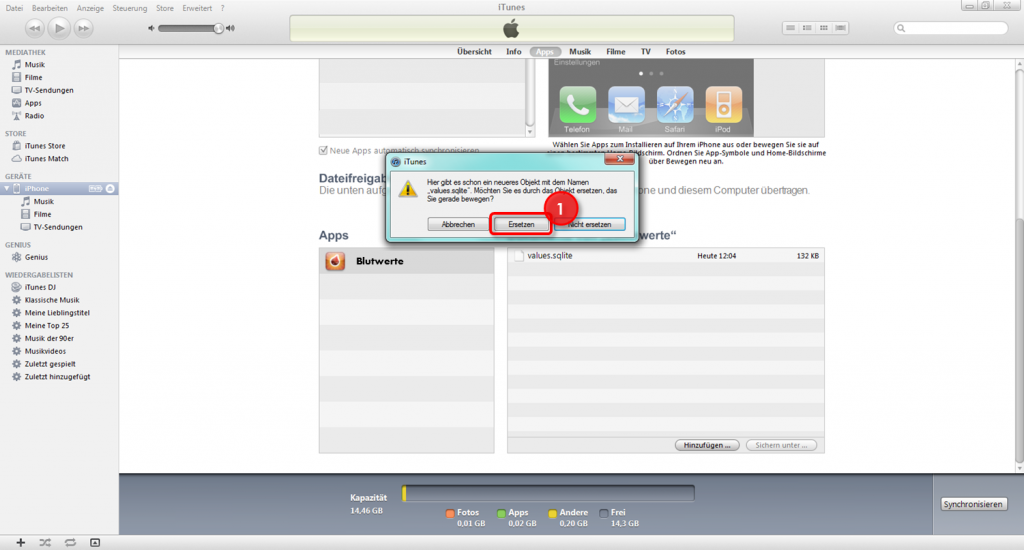Switch to Cover Flow view icon

(x=840, y=28)
